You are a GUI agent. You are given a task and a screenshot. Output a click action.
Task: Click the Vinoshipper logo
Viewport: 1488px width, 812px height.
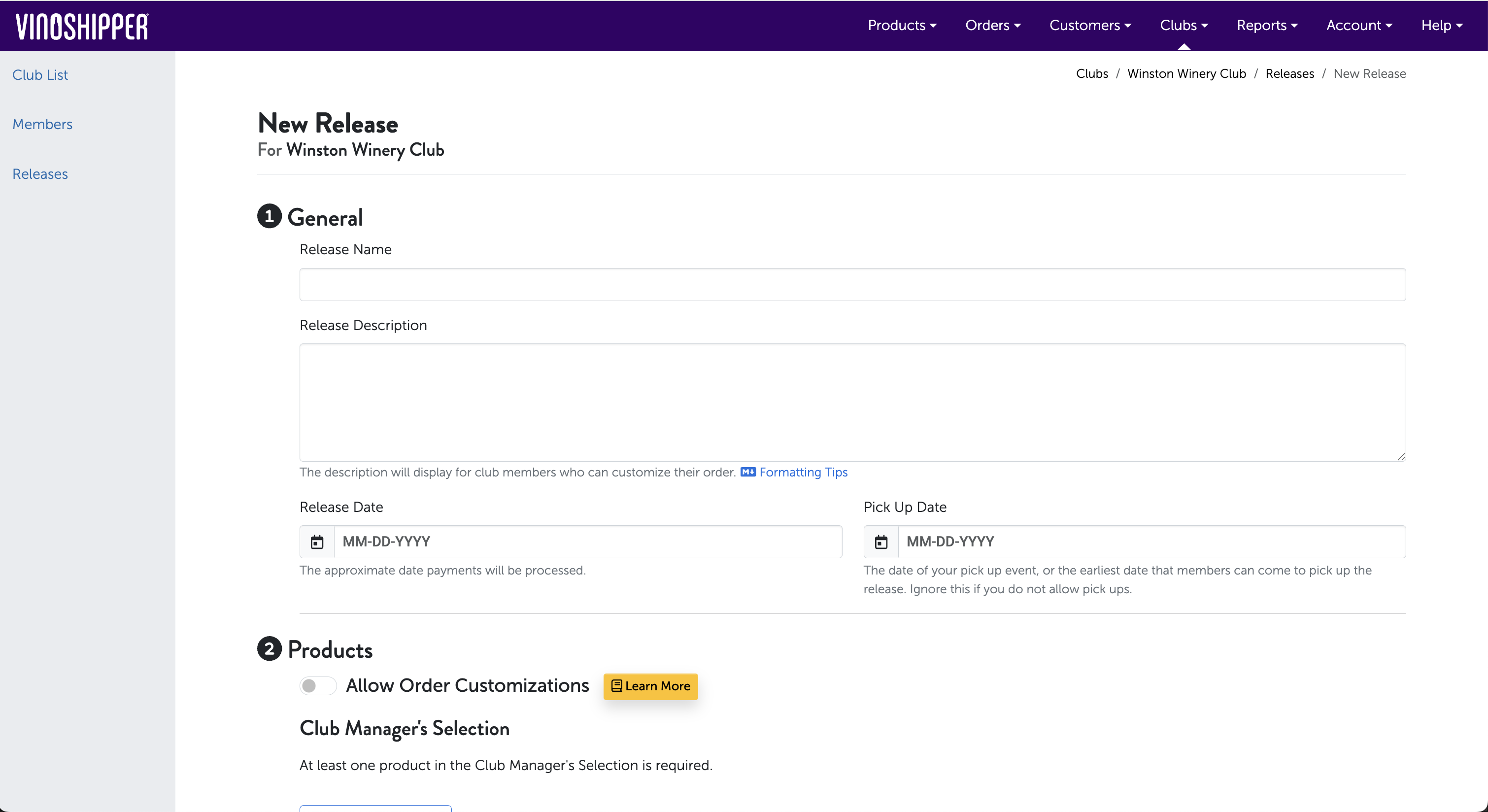point(81,27)
